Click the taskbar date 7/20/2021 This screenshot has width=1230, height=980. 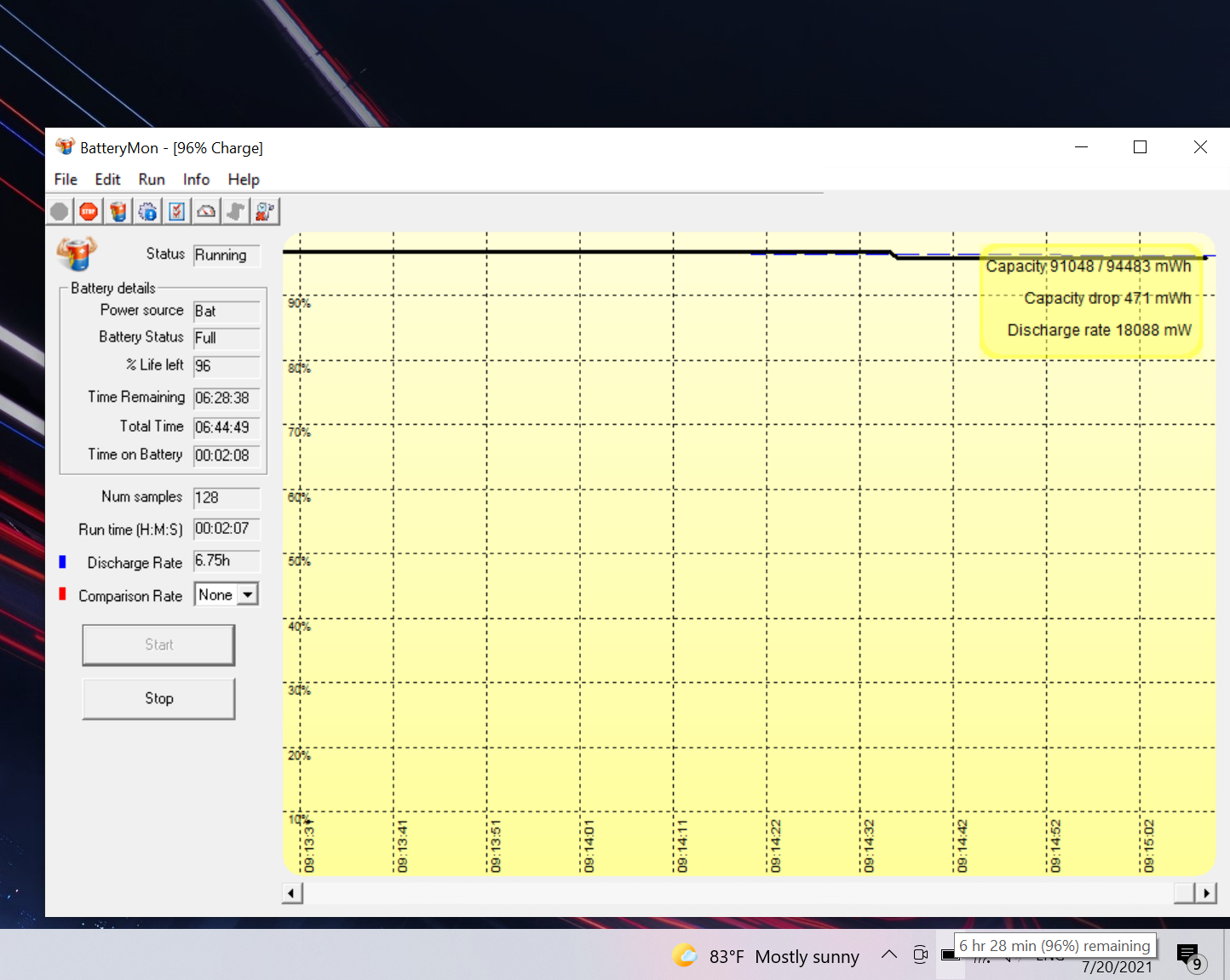[1117, 967]
